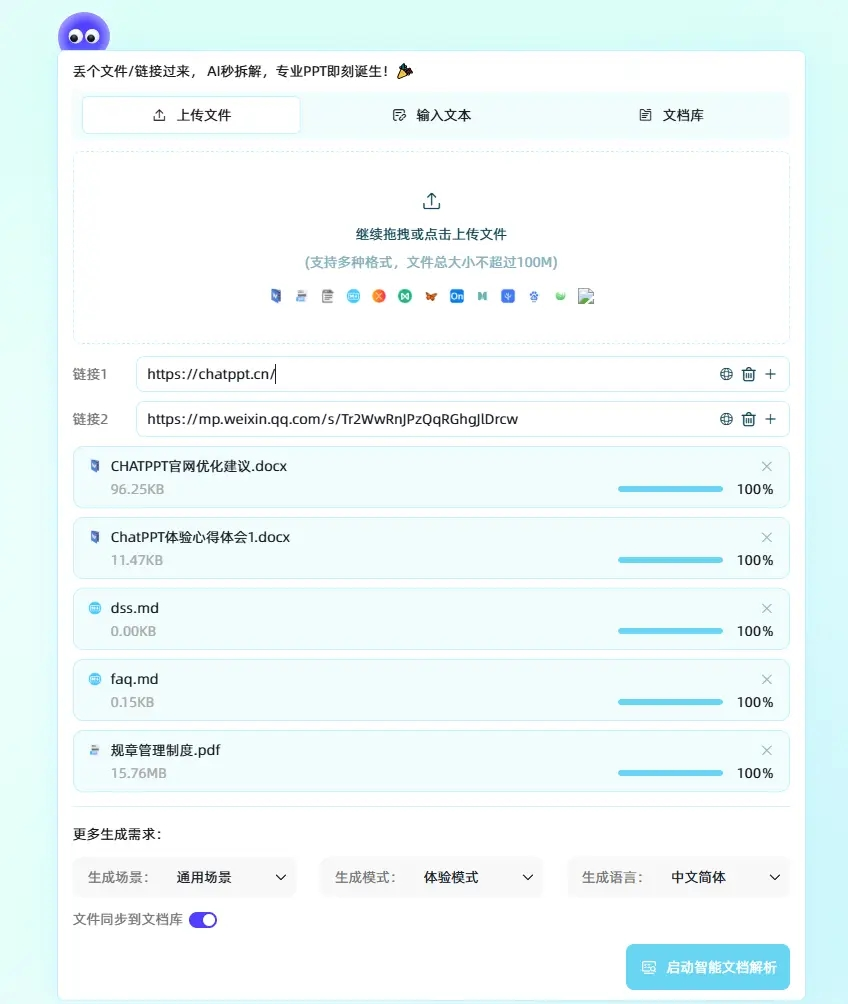Click 继续拖拽或点击上传文件 upload prompt

[431, 234]
